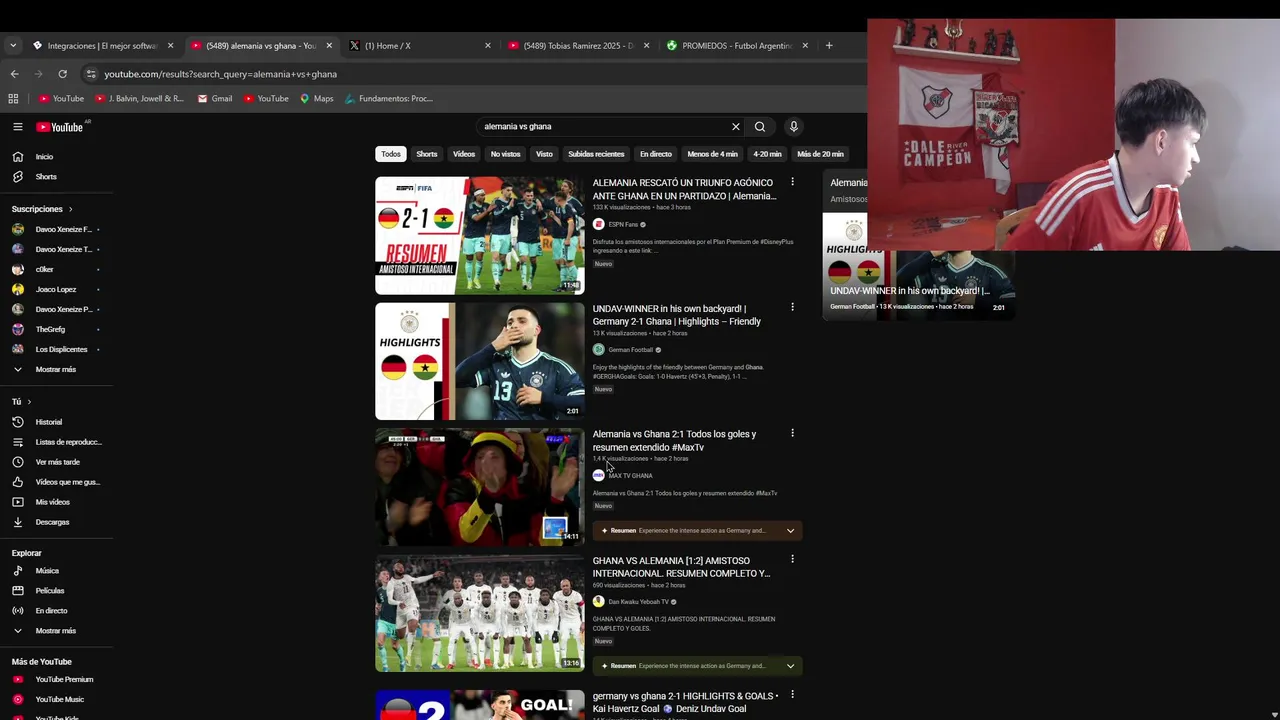Select En directo filter chip

(x=656, y=154)
